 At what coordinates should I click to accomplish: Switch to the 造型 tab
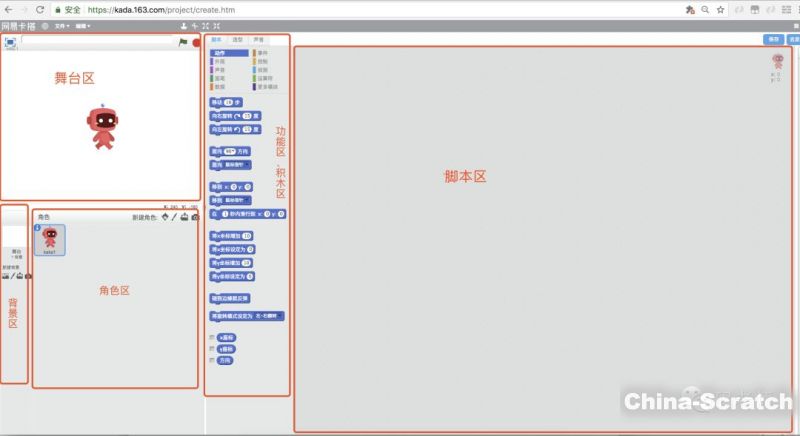coord(238,39)
